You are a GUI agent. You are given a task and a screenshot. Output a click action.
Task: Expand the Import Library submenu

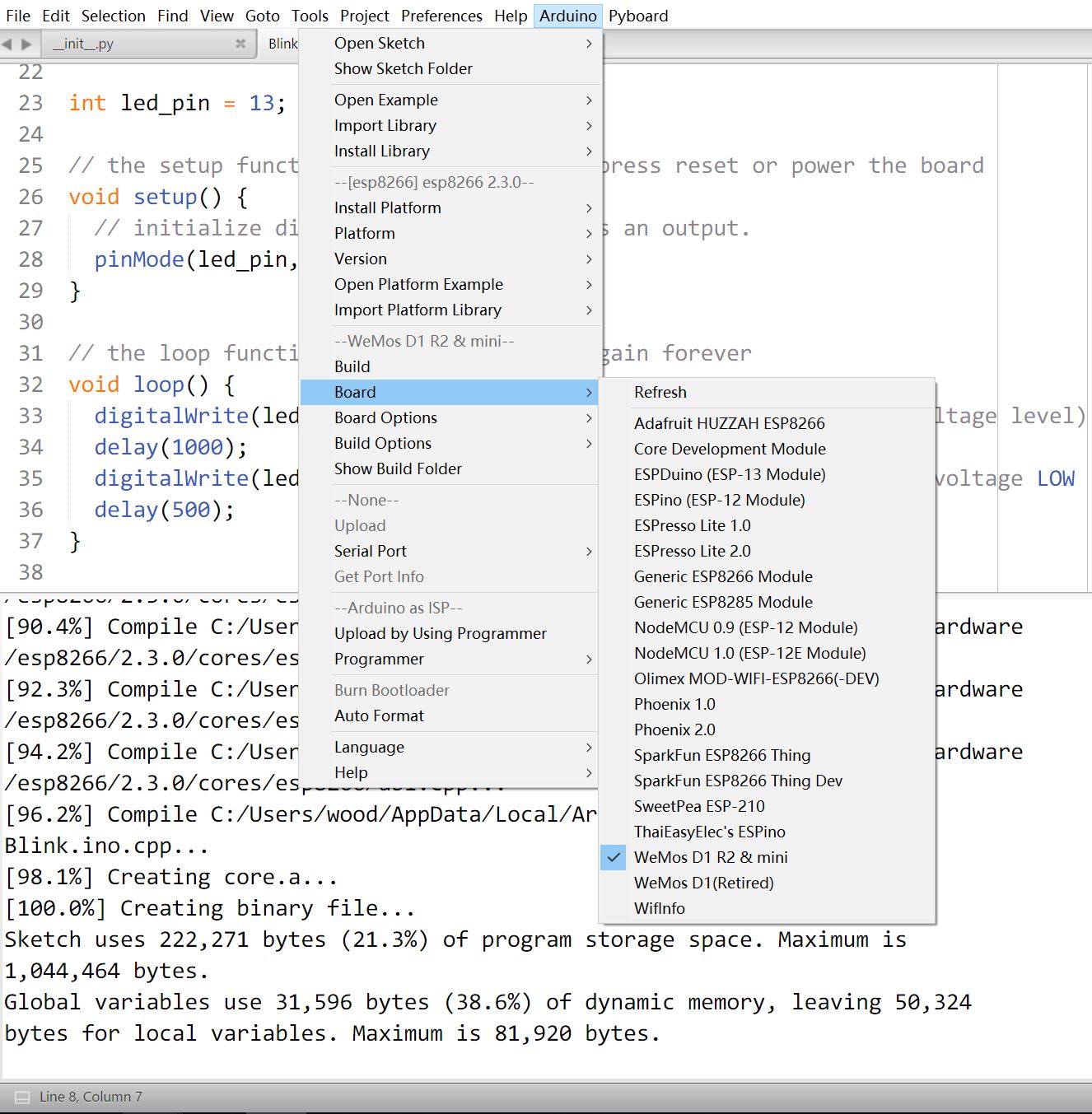click(450, 125)
